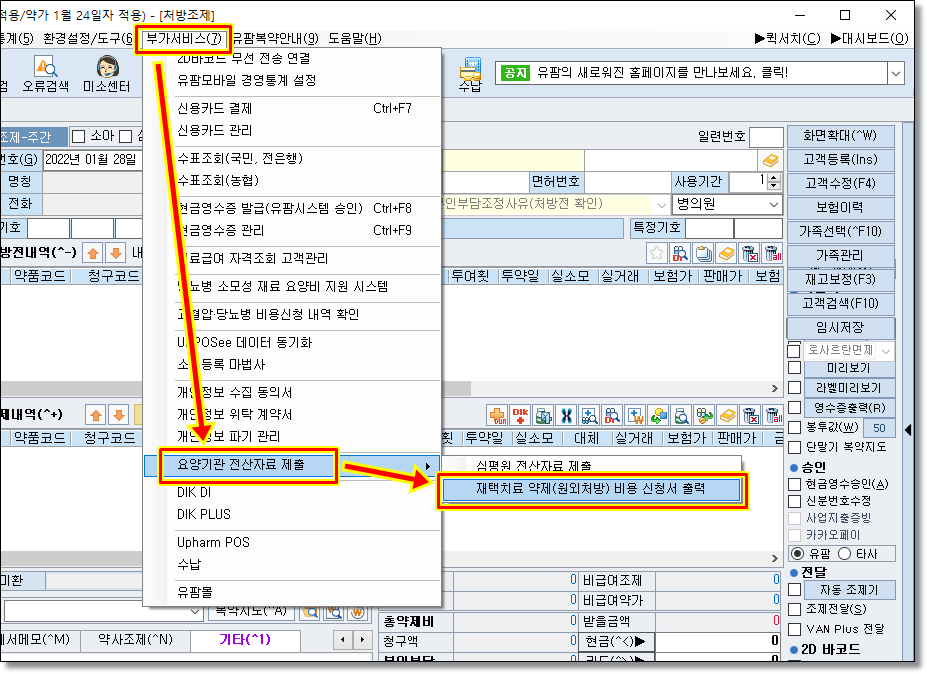Click the quick search ▶퀵서치 shortcut
This screenshot has height=674, width=927.
787,39
